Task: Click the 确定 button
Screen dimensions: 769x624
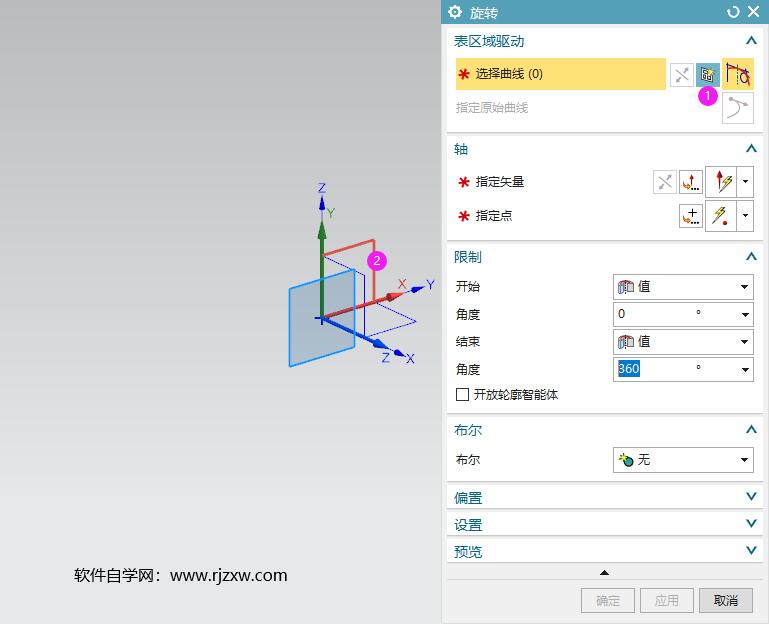Action: point(608,600)
